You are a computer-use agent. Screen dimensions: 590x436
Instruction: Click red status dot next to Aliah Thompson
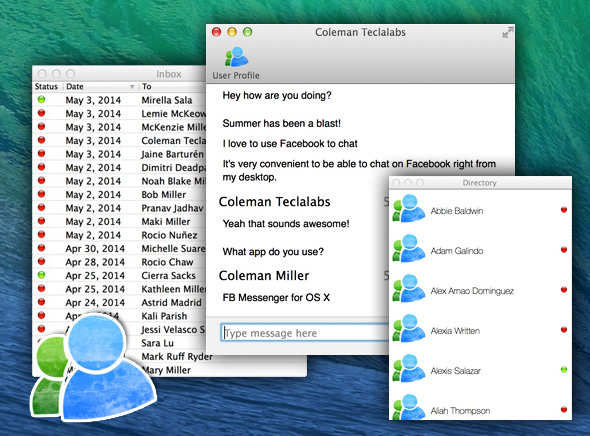click(x=564, y=410)
